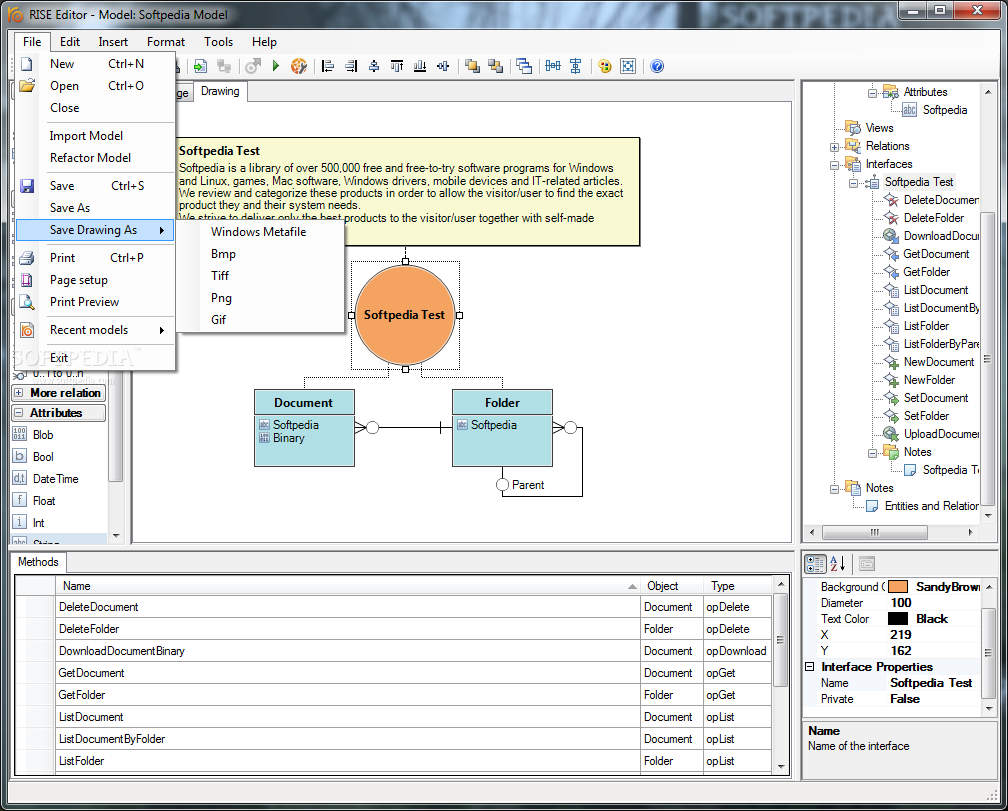Click the orange wrench tools toolbar icon
The width and height of the screenshot is (1008, 811).
click(x=298, y=66)
